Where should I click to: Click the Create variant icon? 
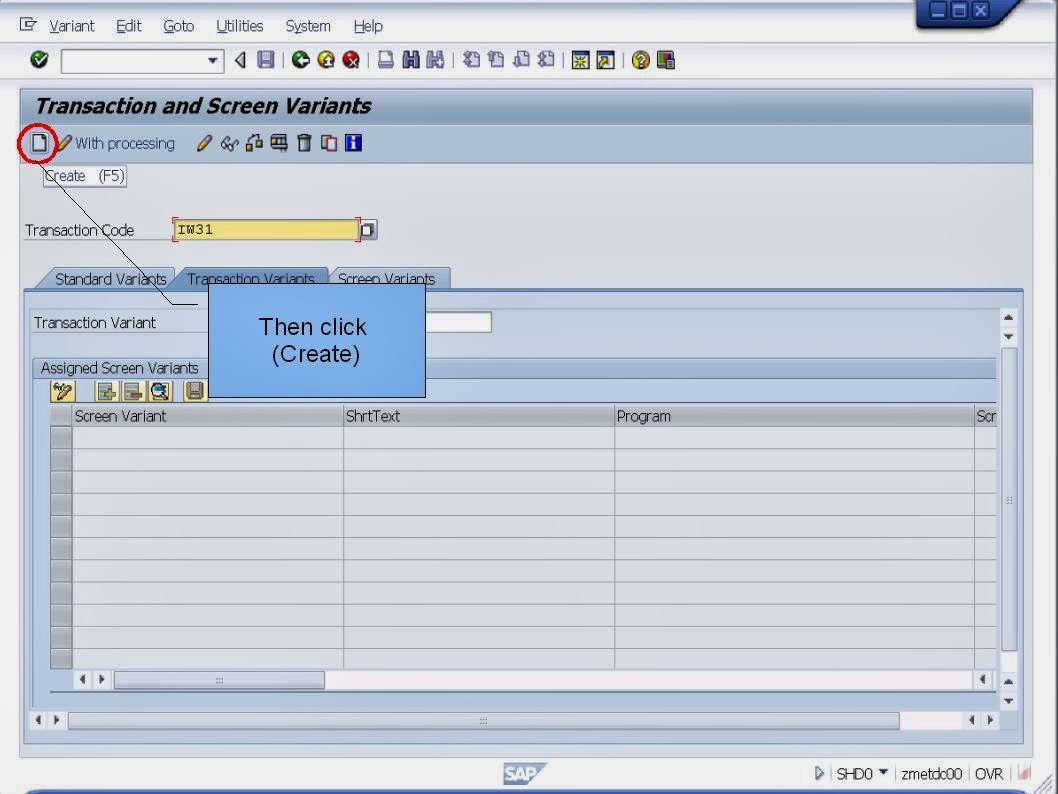click(38, 143)
